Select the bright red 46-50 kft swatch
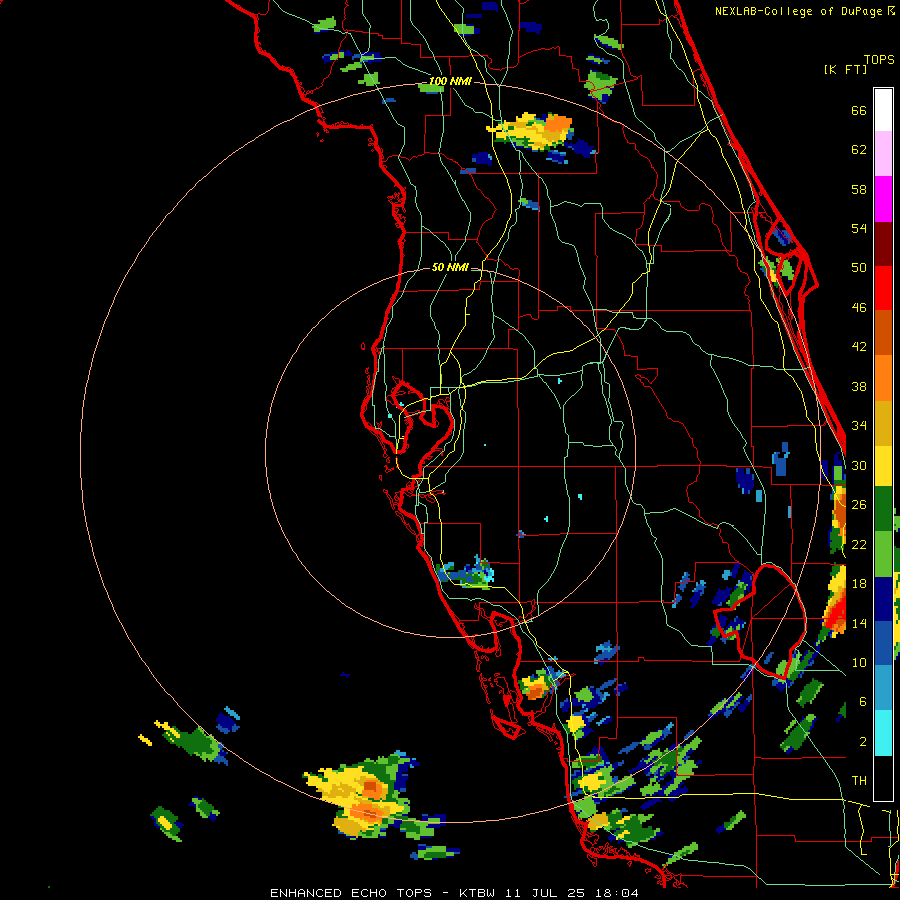 click(x=883, y=288)
